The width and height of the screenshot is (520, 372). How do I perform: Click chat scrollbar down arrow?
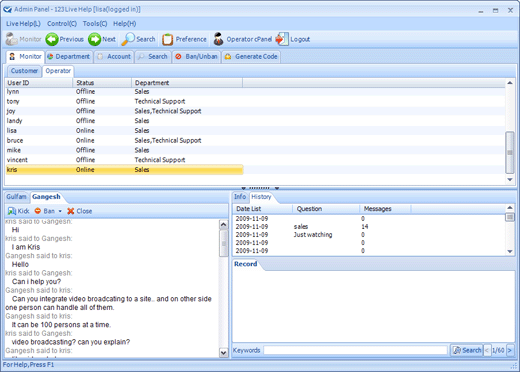click(223, 353)
